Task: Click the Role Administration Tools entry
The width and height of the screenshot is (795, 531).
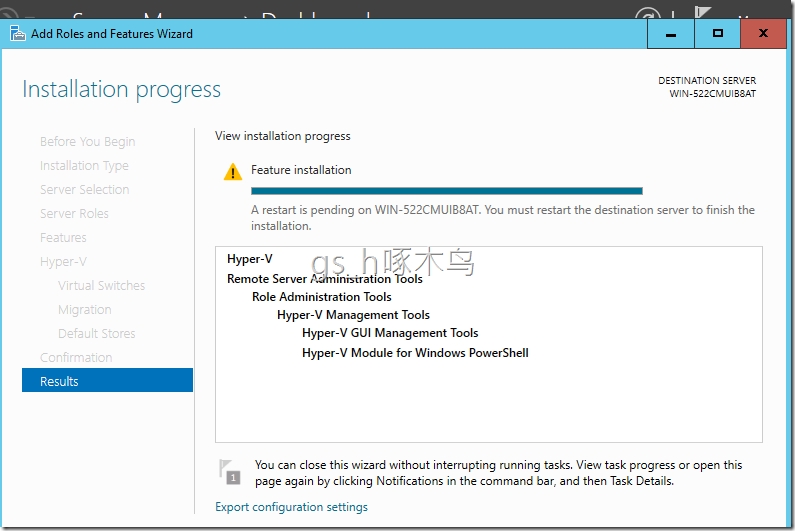Action: tap(321, 297)
